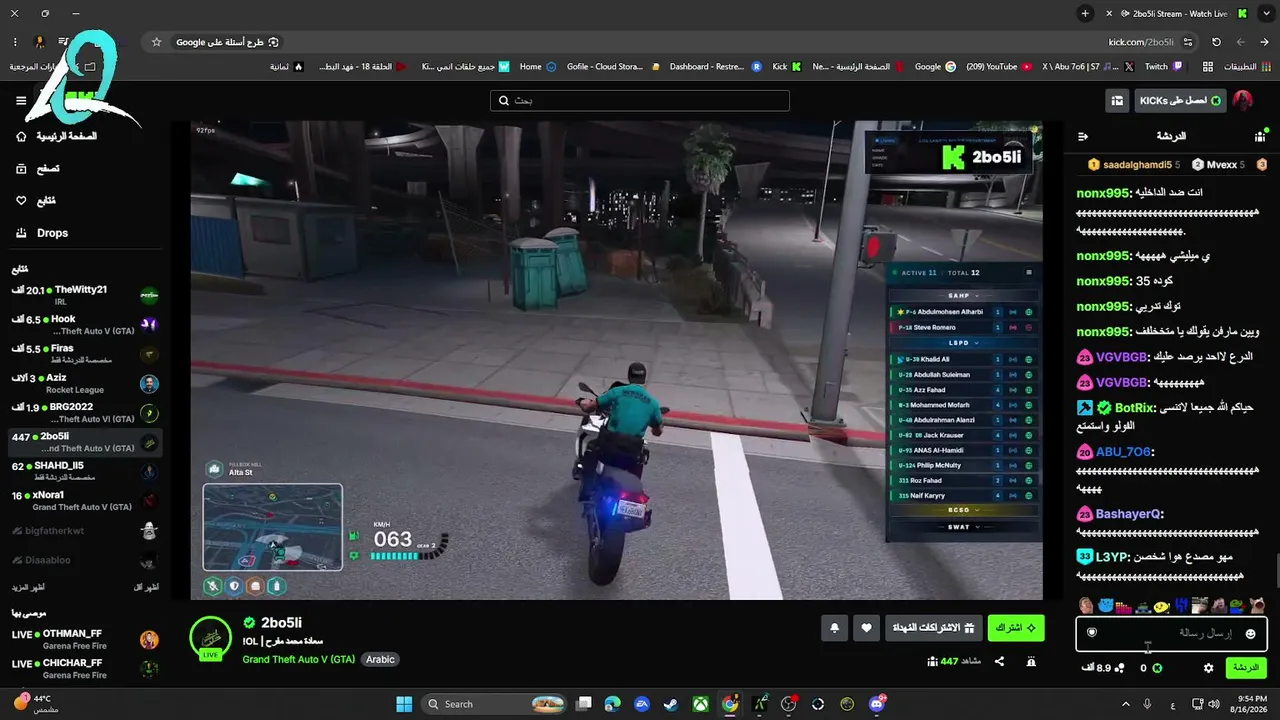Open Firas channel in followed list
This screenshot has width=1280, height=720.
pos(85,354)
